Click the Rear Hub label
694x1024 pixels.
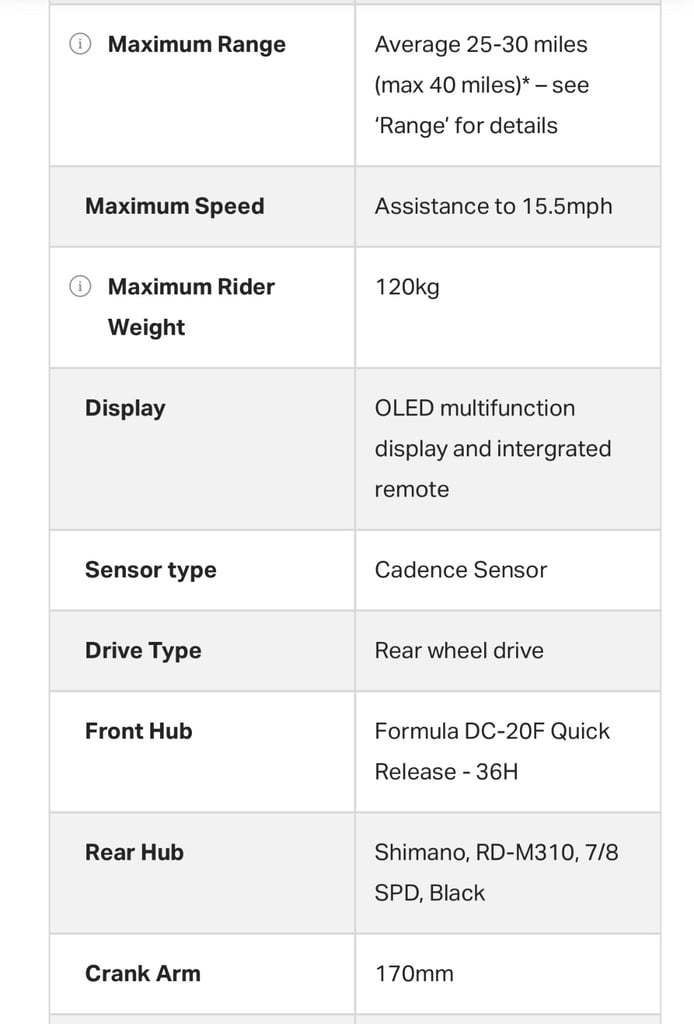point(134,853)
